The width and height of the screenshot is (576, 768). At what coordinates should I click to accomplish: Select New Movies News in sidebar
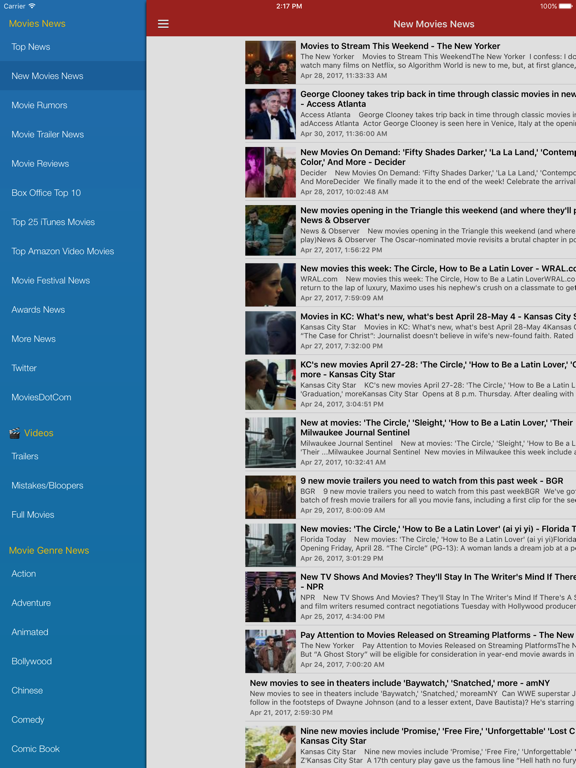tap(73, 76)
